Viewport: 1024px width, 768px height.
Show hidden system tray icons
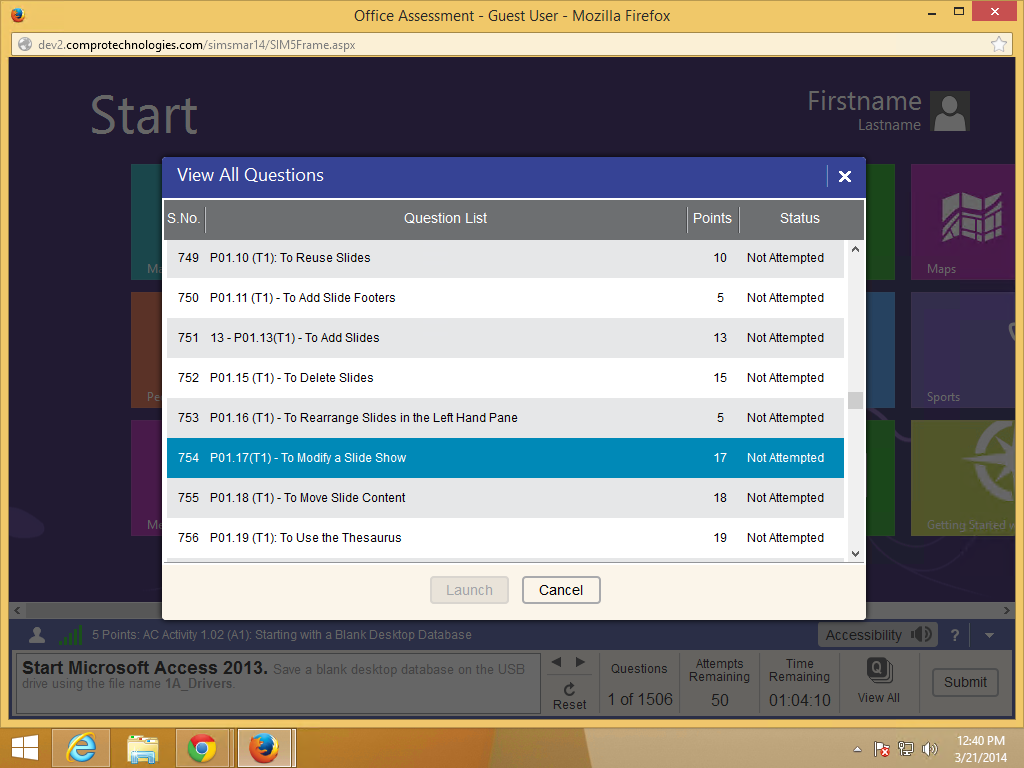[857, 749]
